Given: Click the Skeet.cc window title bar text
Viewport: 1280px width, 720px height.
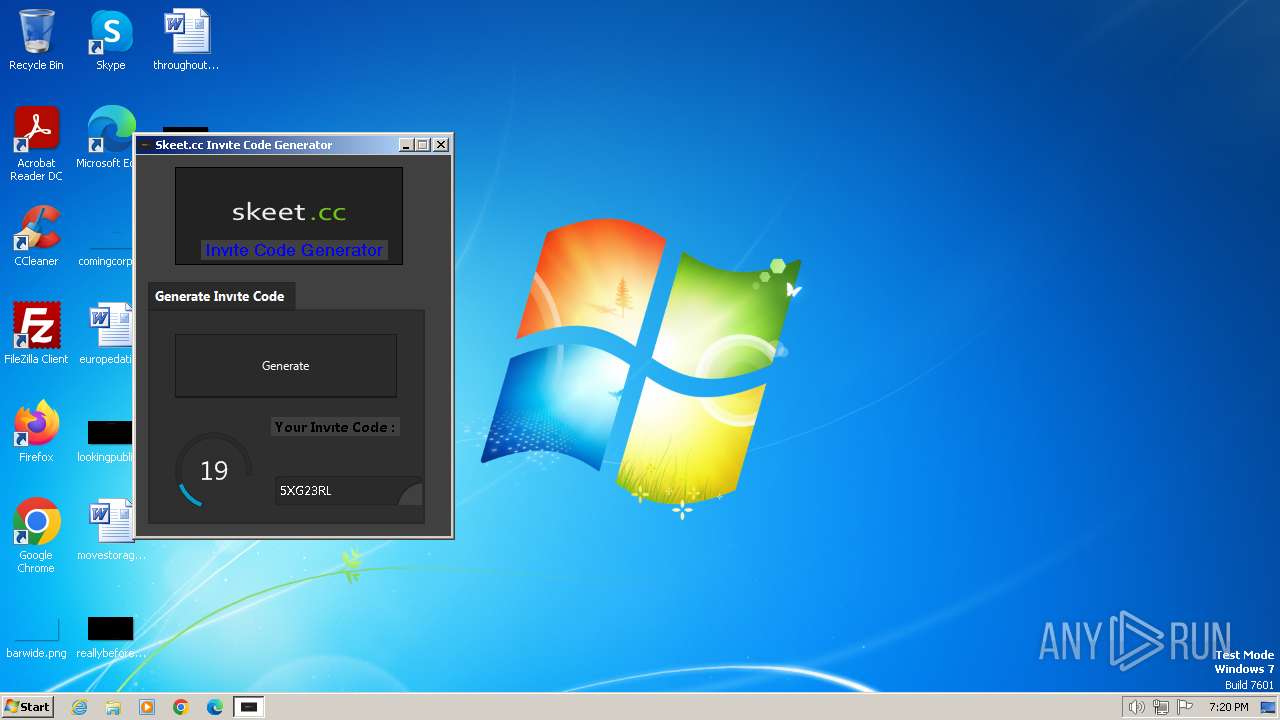Looking at the screenshot, I should point(244,145).
